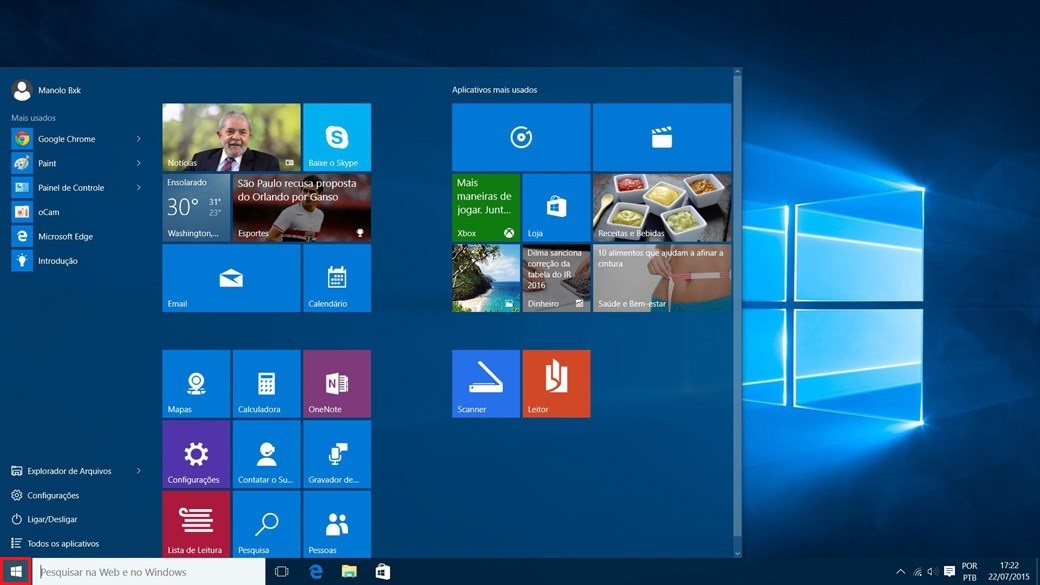Click the Aplicativos mais usados group heading
Viewport: 1040px width, 585px height.
[x=495, y=90]
